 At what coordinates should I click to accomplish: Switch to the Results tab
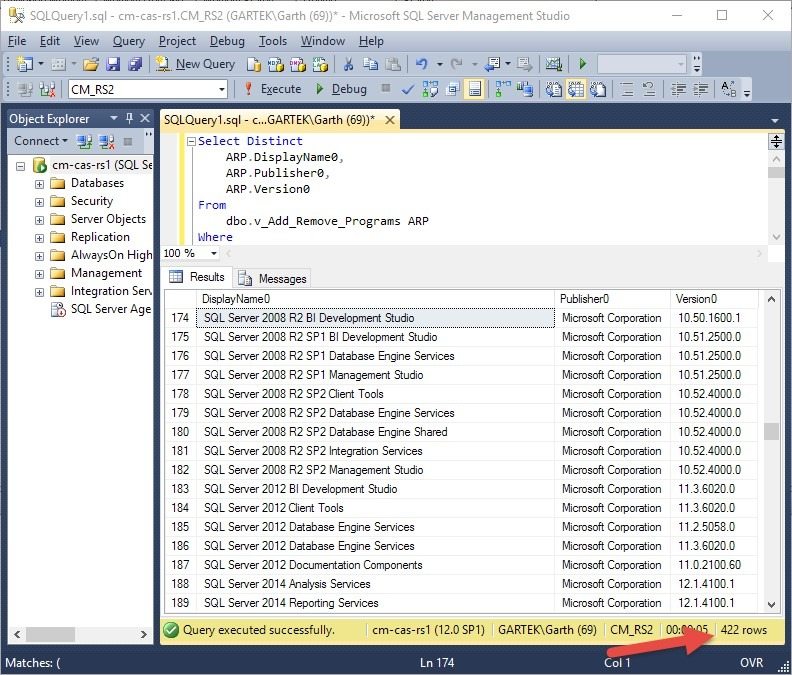(197, 277)
